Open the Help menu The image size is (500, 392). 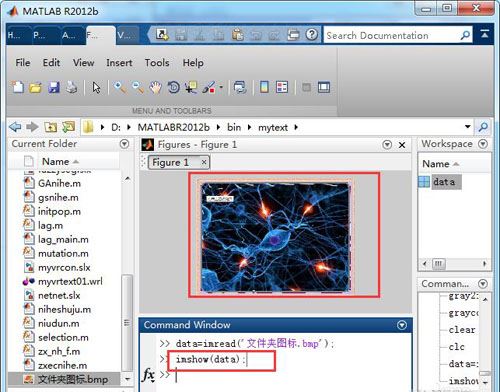pos(193,63)
